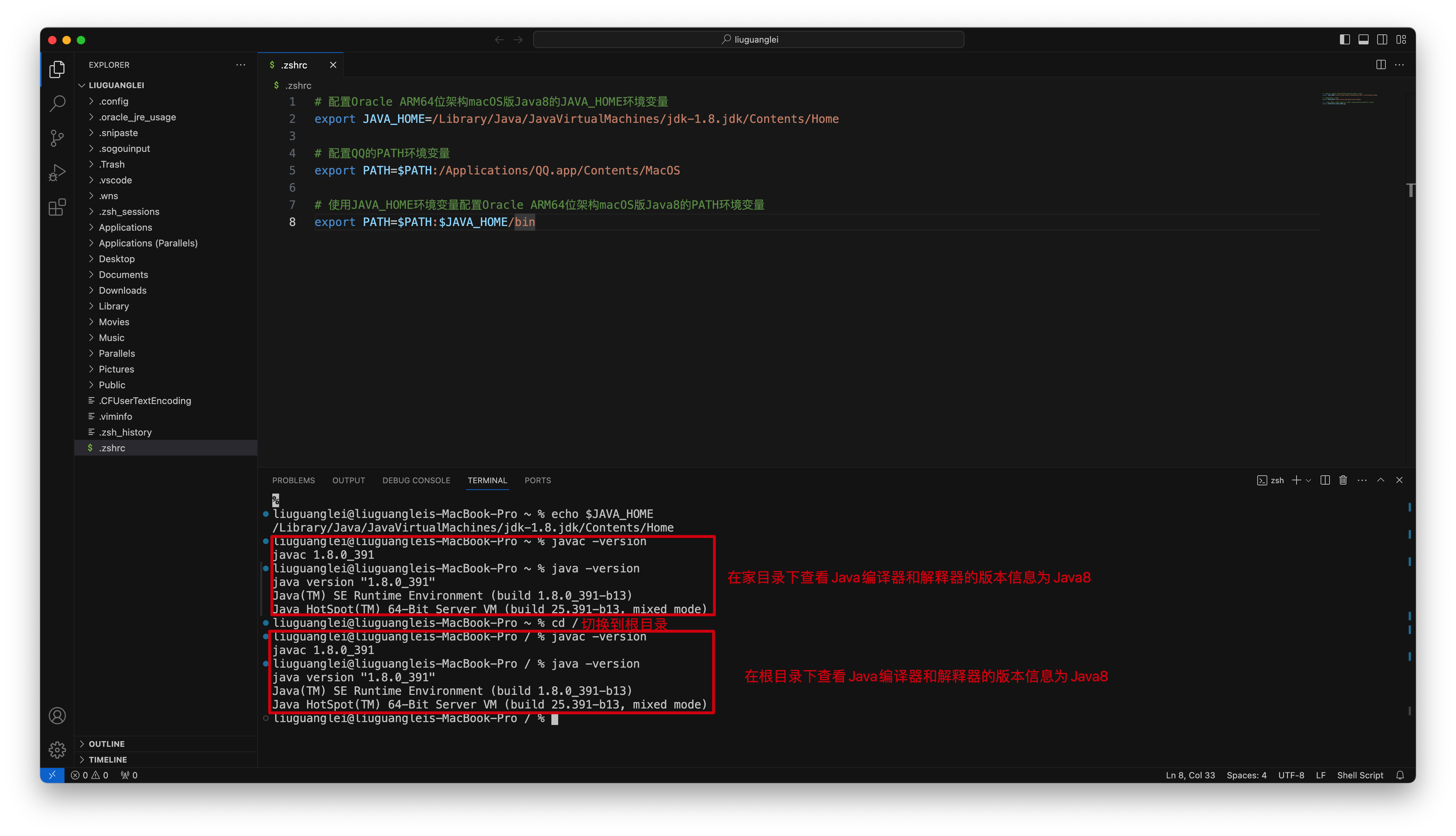Open the Explorer view in activity bar
The width and height of the screenshot is (1456, 836).
[57, 69]
